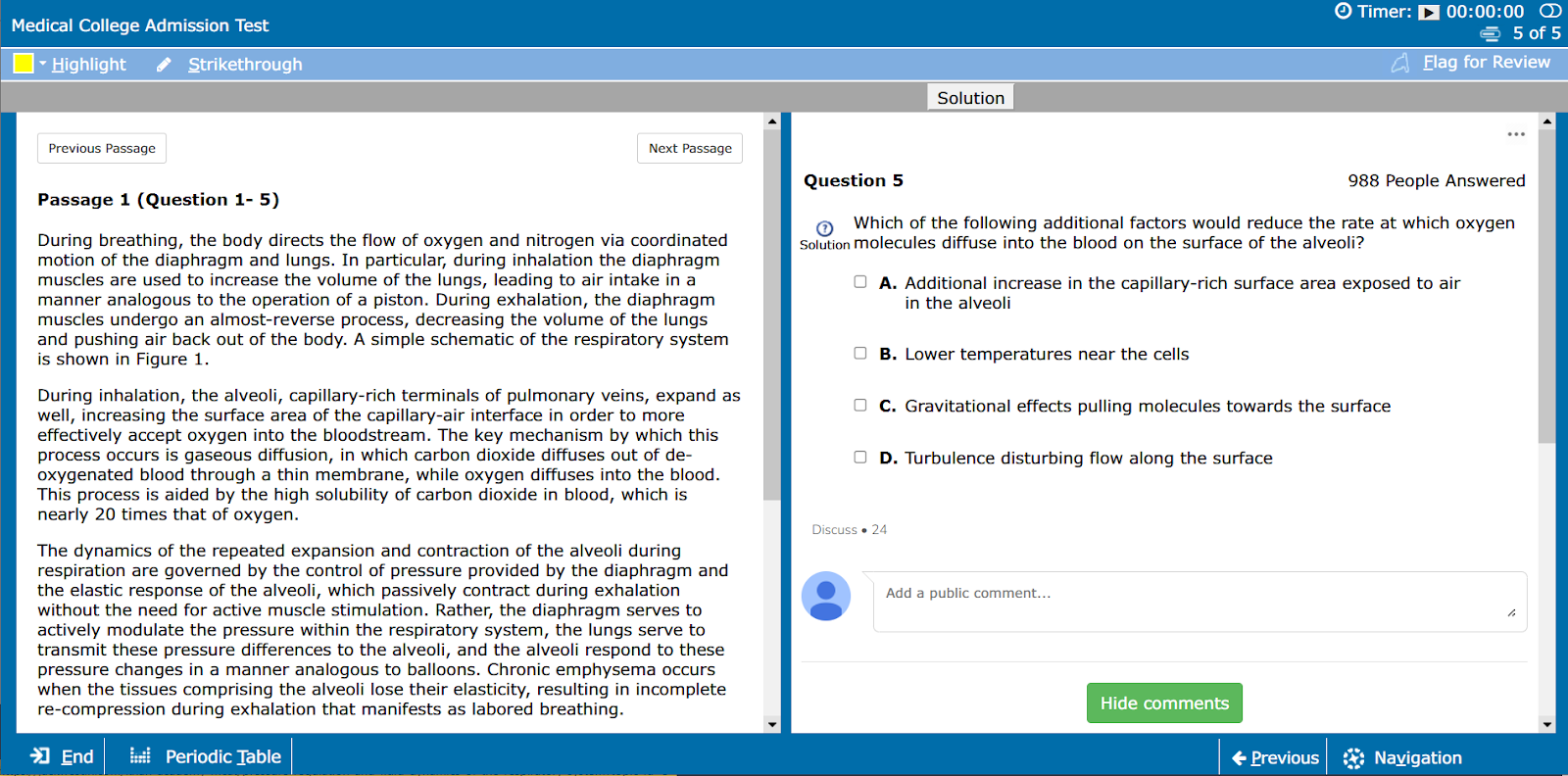Open the Solution tab
The width and height of the screenshot is (1568, 776).
[x=970, y=98]
